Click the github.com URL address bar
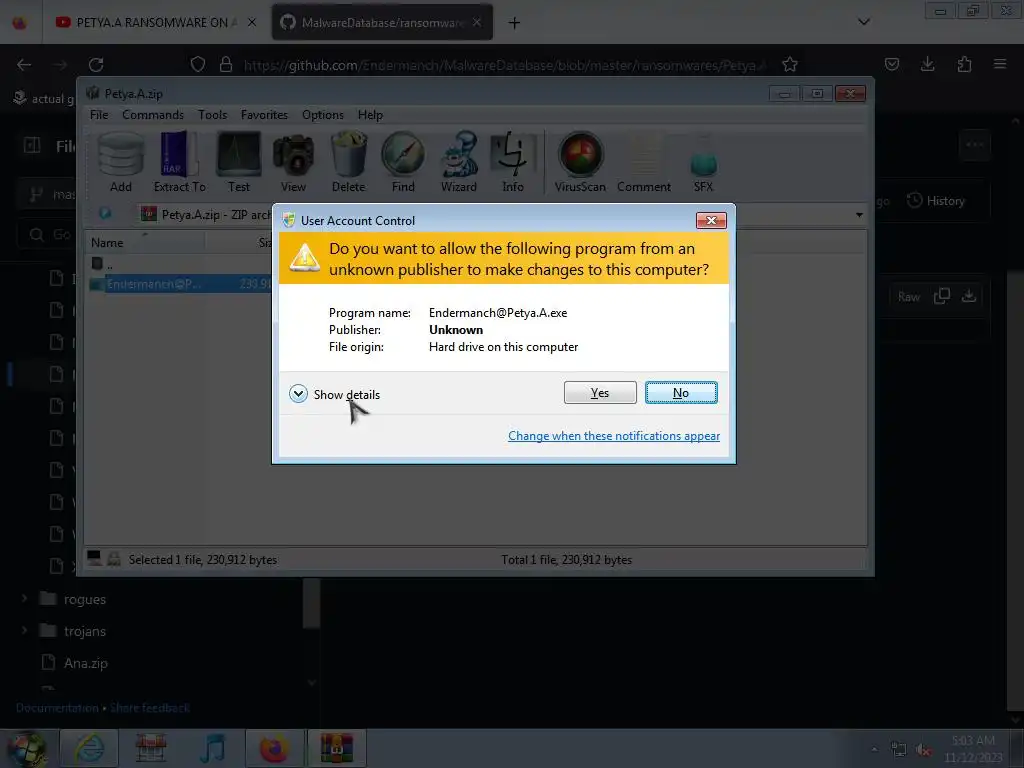The width and height of the screenshot is (1024, 768). coord(503,65)
